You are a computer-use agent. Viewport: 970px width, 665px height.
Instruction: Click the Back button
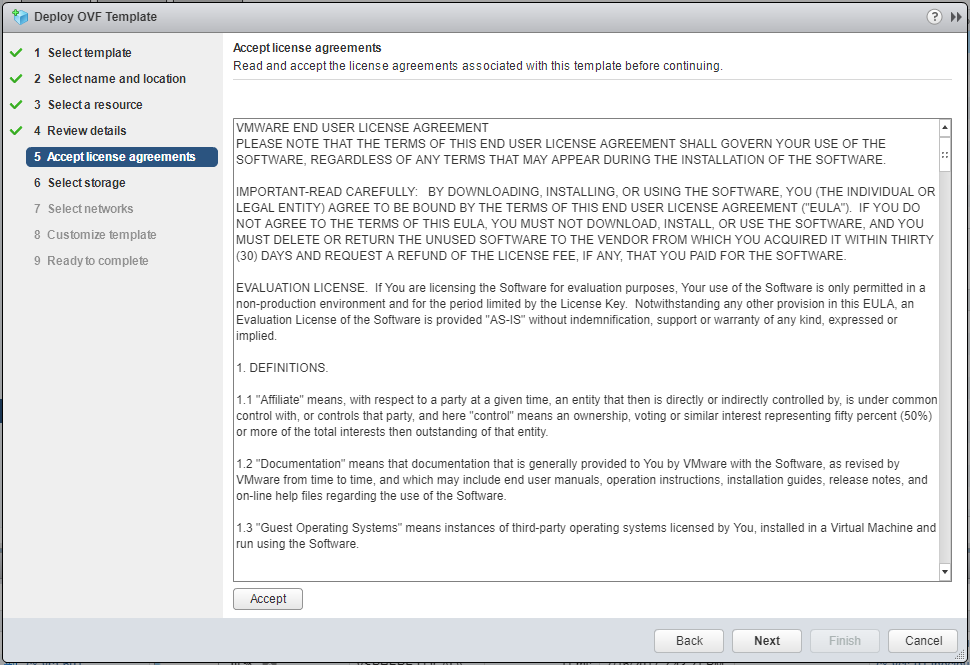[689, 641]
